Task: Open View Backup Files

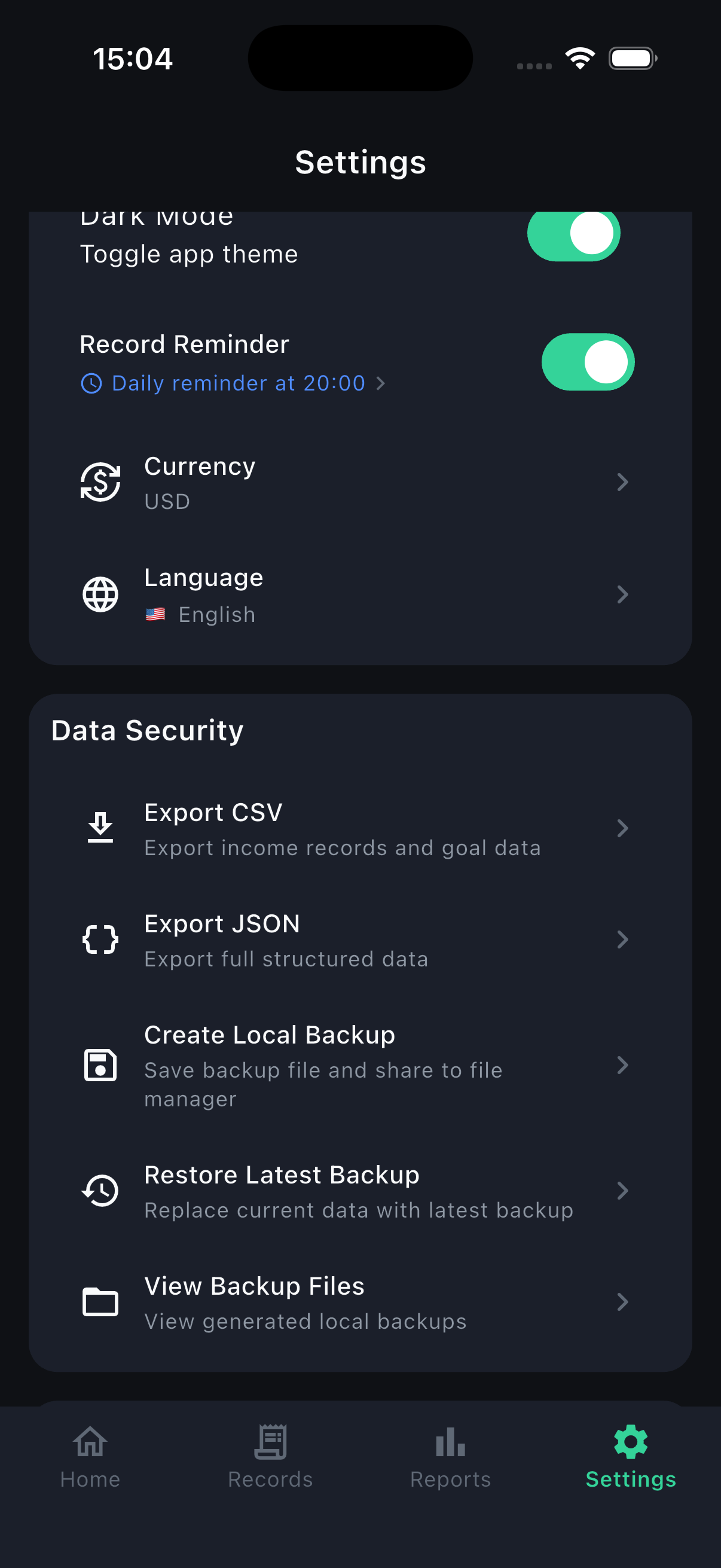Action: (360, 1302)
